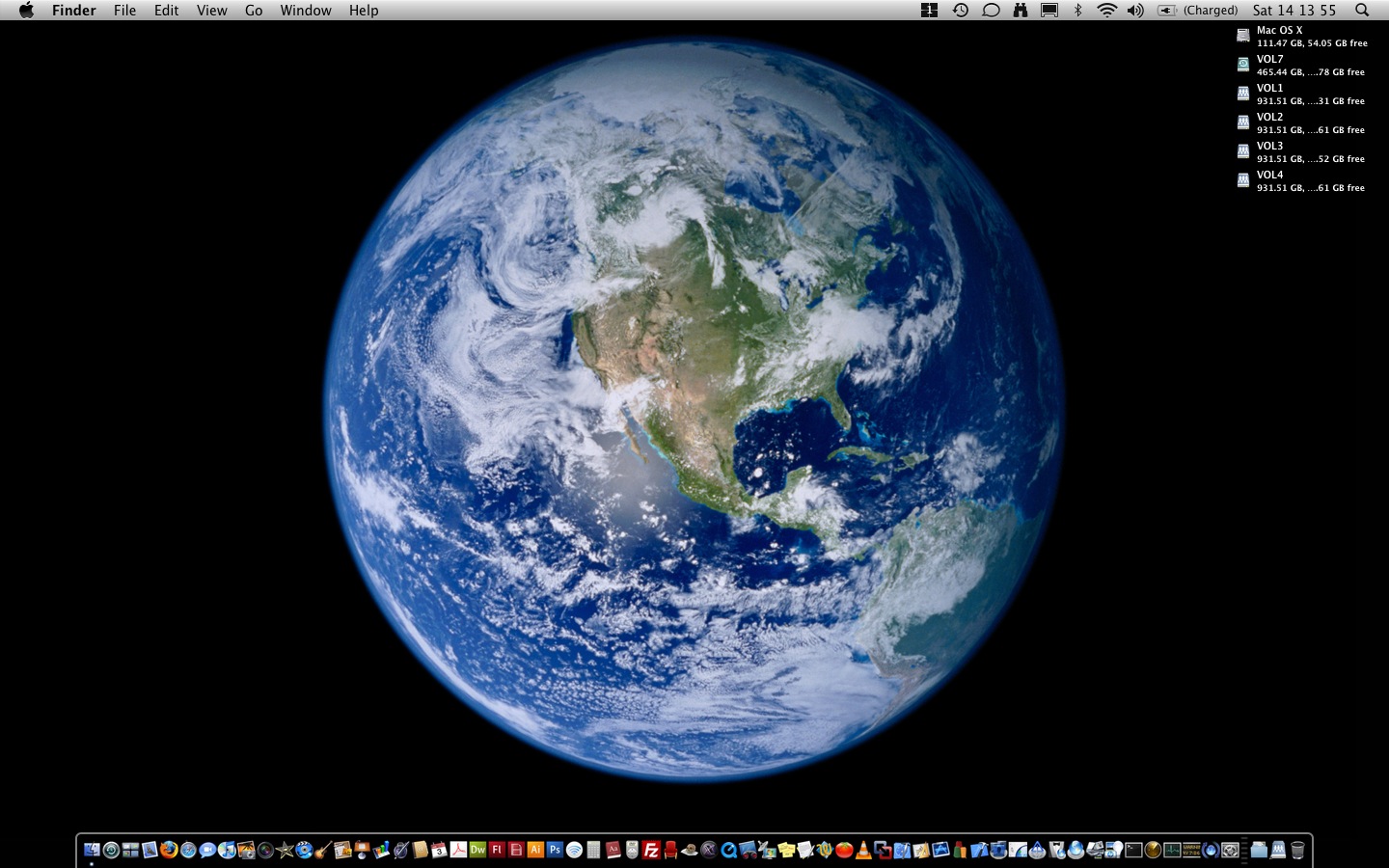The width and height of the screenshot is (1389, 868).
Task: Open the Trash in the dock
Action: [x=1297, y=850]
